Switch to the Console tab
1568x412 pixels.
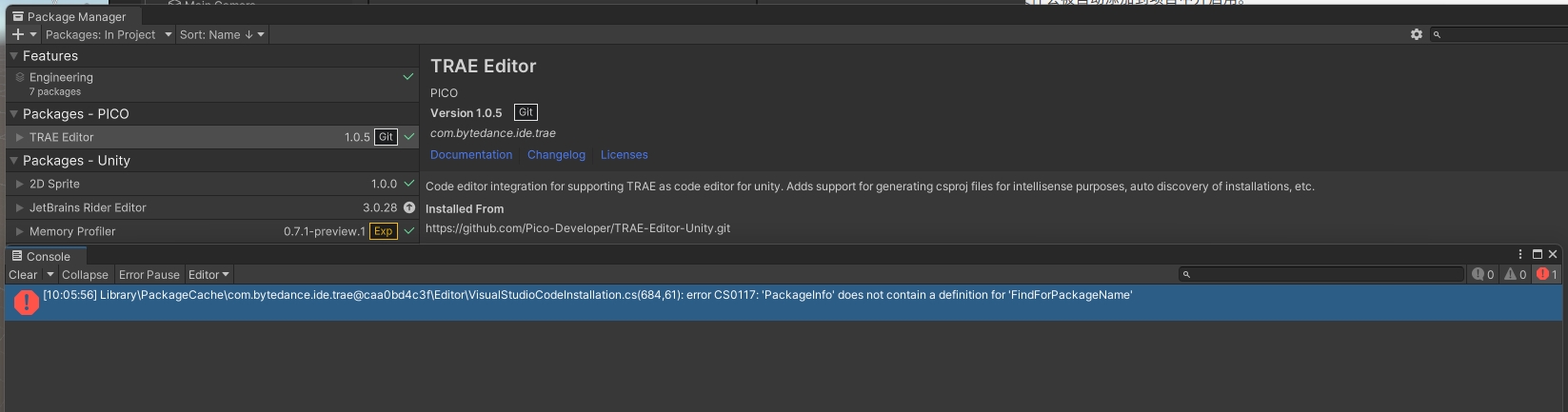point(46,256)
